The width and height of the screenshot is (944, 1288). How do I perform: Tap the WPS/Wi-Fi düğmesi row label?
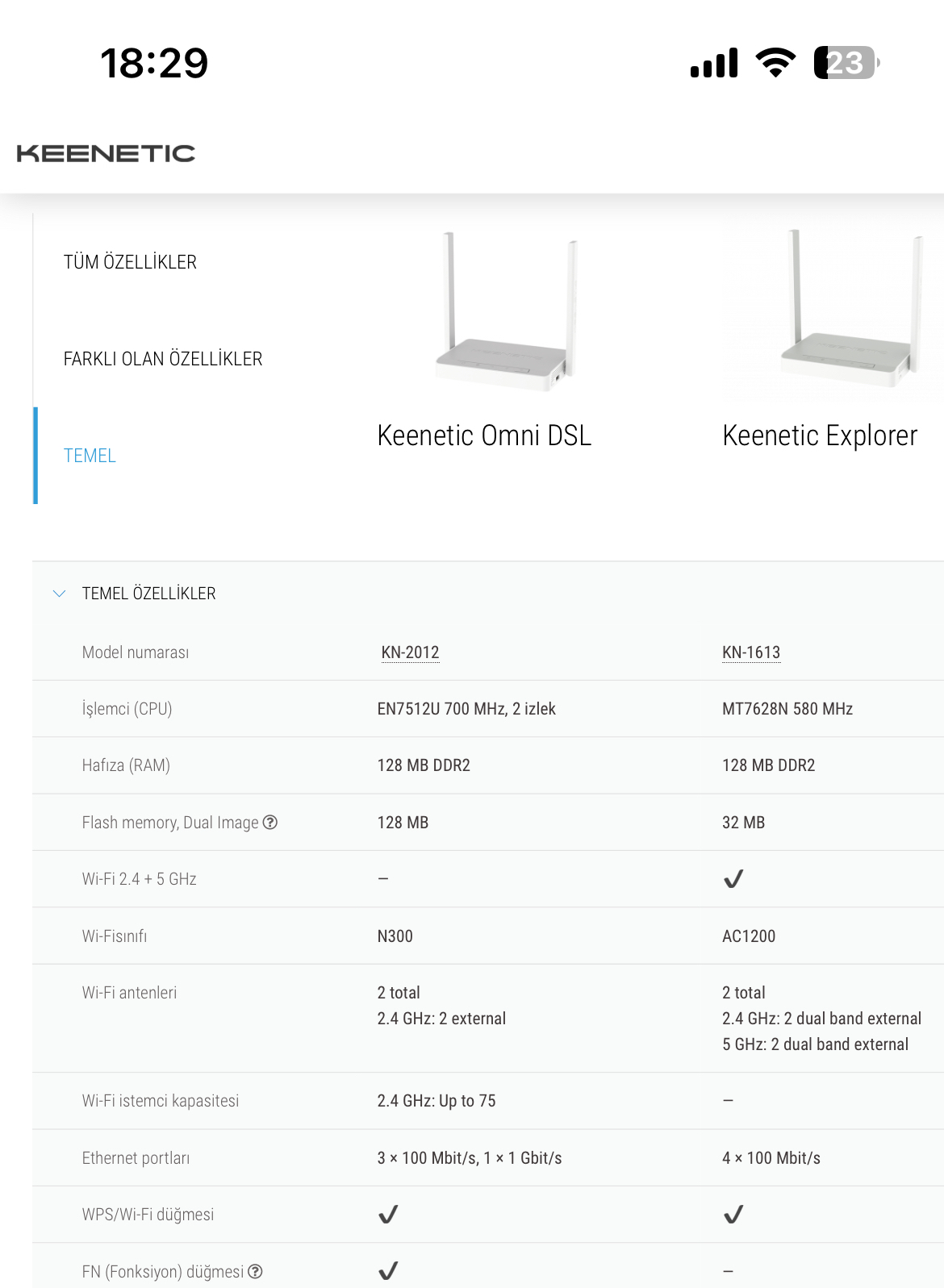tap(148, 1215)
